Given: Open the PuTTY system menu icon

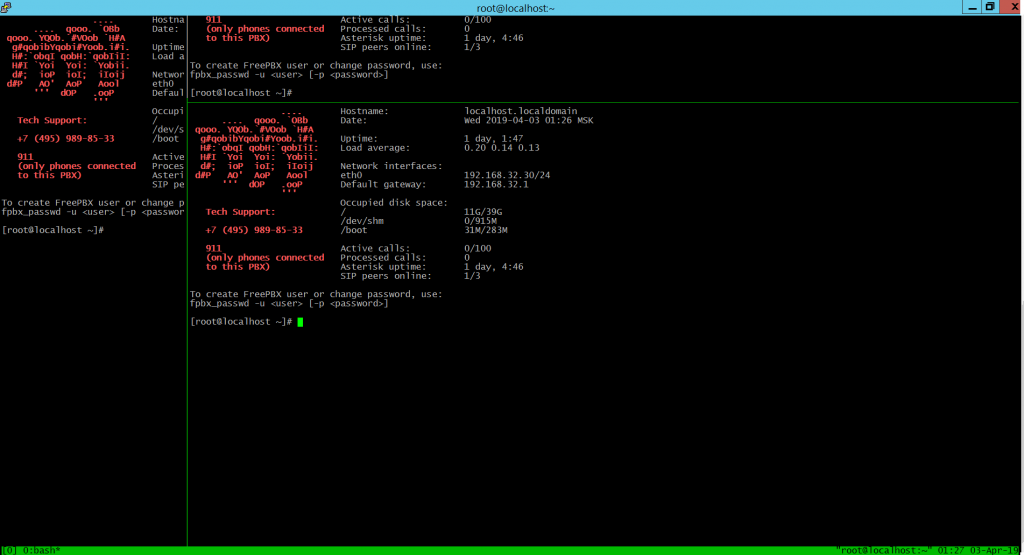Looking at the screenshot, I should point(8,7).
